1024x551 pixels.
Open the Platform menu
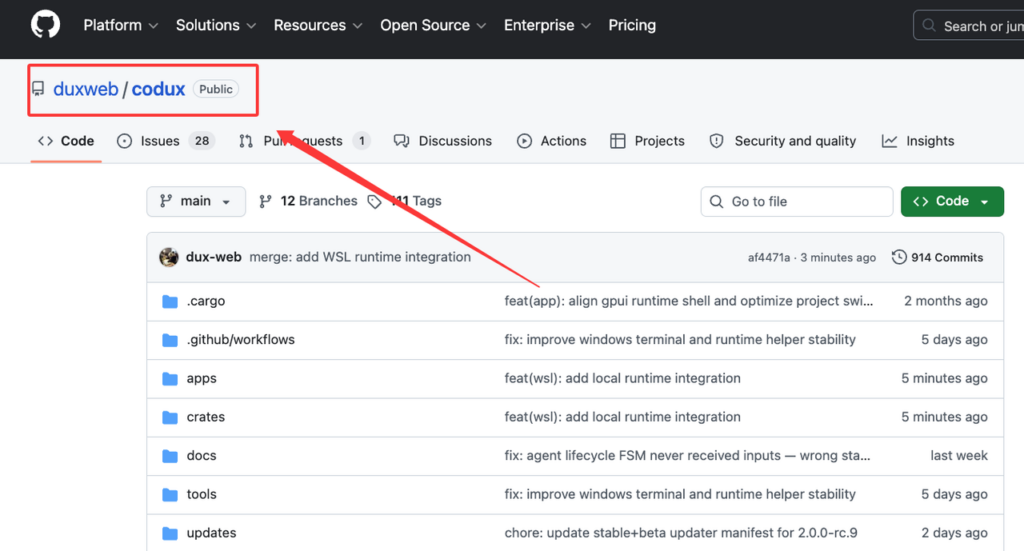(121, 25)
